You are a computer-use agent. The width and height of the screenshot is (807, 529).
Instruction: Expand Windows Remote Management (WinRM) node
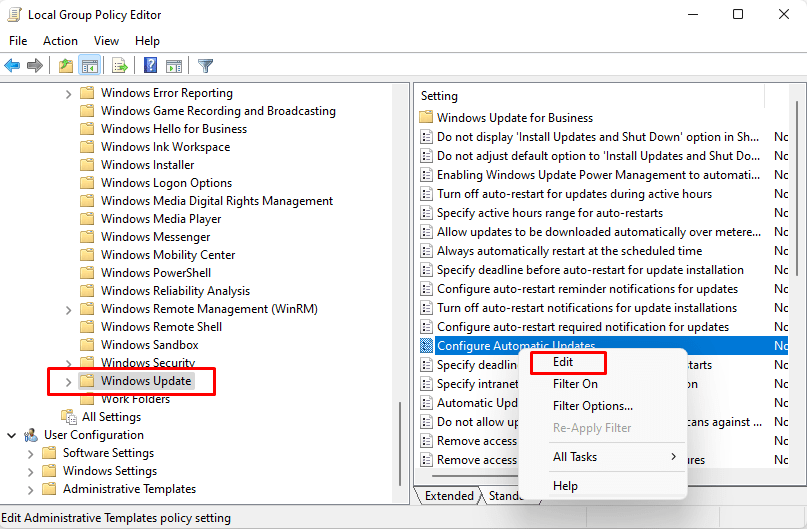pos(68,310)
